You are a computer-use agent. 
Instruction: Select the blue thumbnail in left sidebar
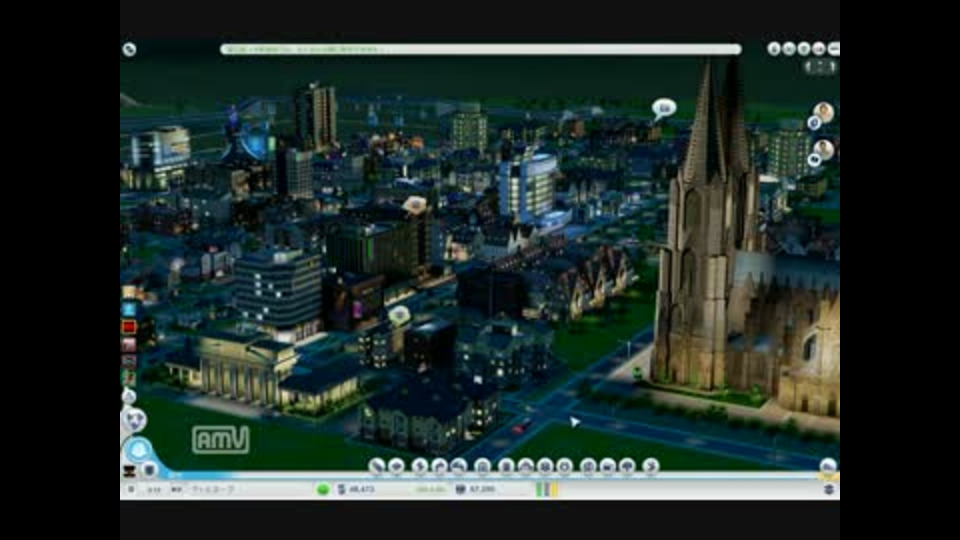129,309
